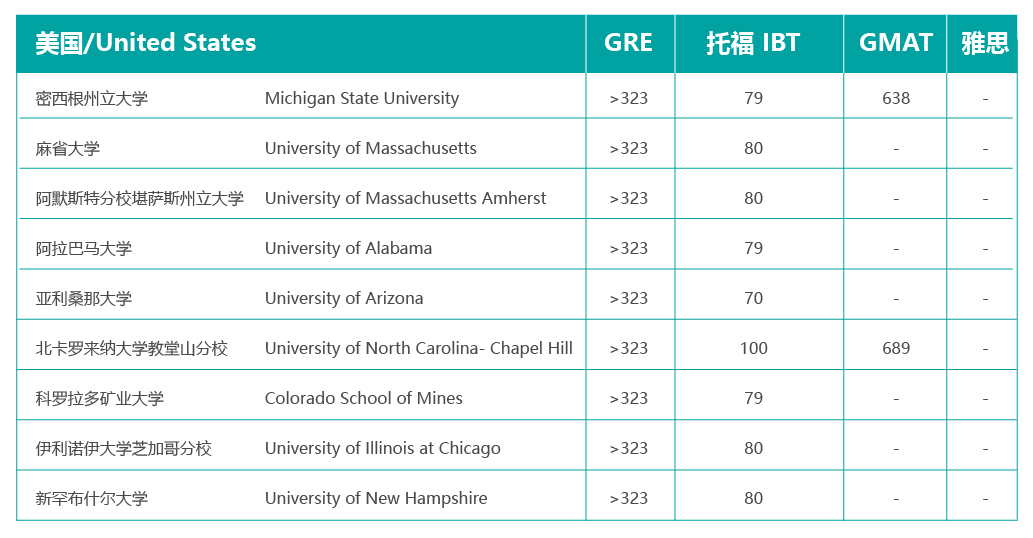This screenshot has width=1033, height=538.
Task: Click the 托福 IBT column header
Action: coord(758,43)
